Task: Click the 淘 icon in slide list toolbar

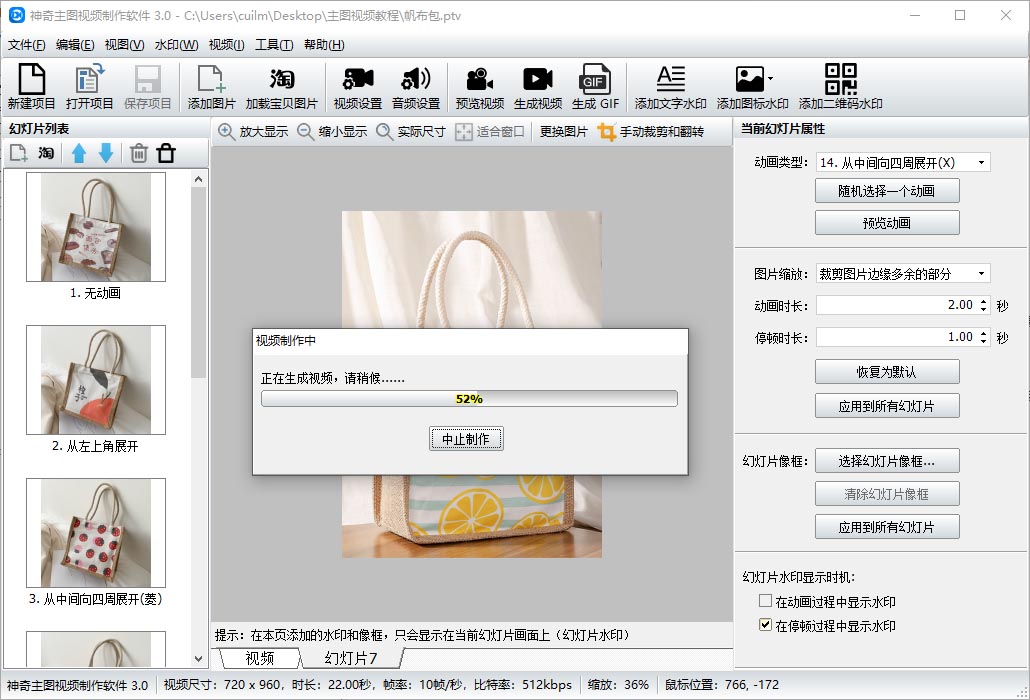Action: pyautogui.click(x=46, y=154)
